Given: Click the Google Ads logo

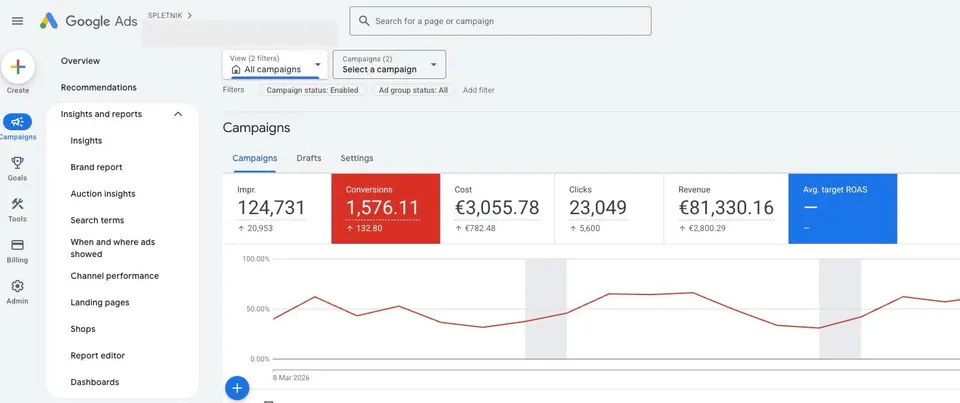Looking at the screenshot, I should pos(88,21).
